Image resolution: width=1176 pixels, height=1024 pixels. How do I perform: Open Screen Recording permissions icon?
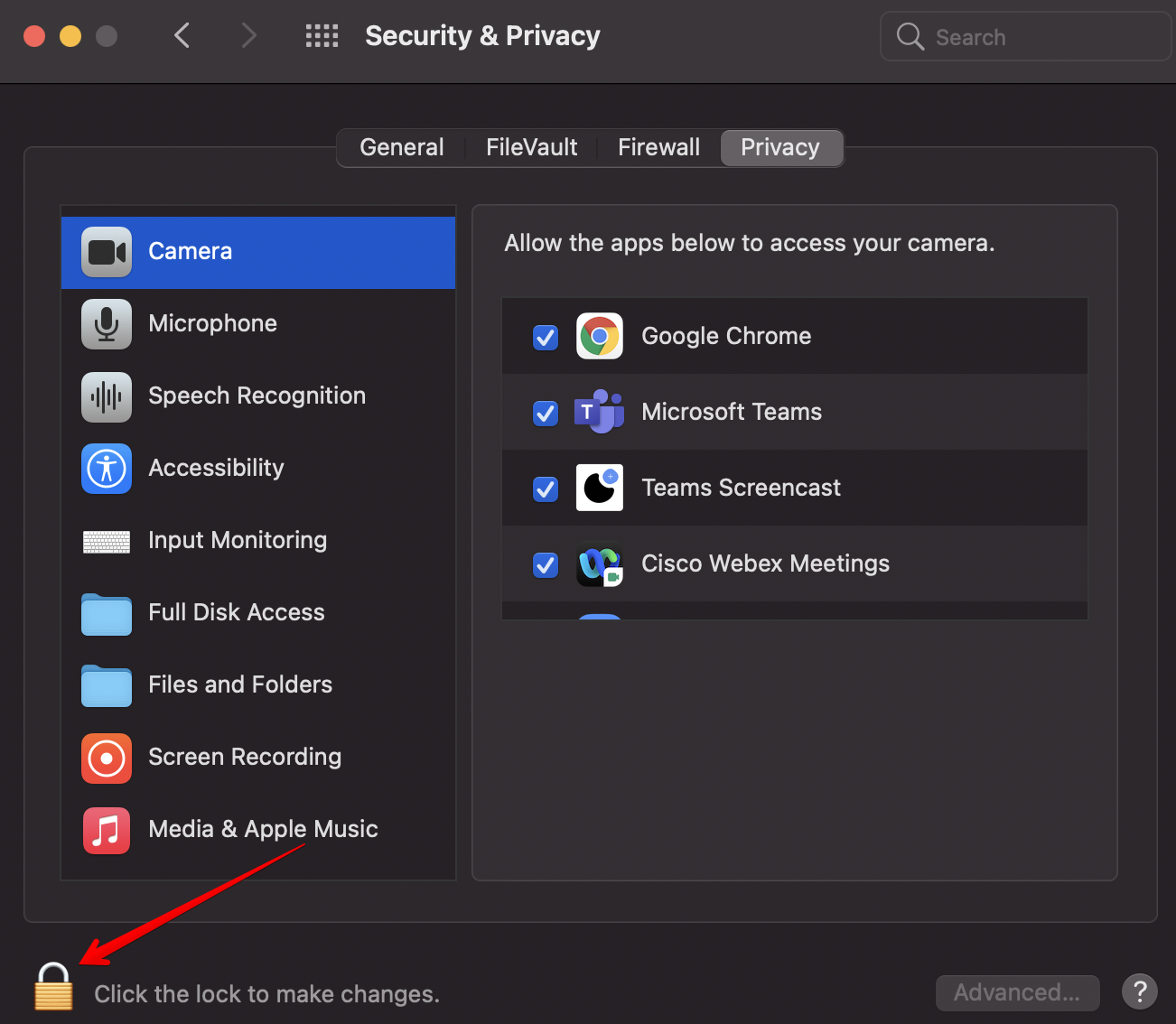coord(107,758)
